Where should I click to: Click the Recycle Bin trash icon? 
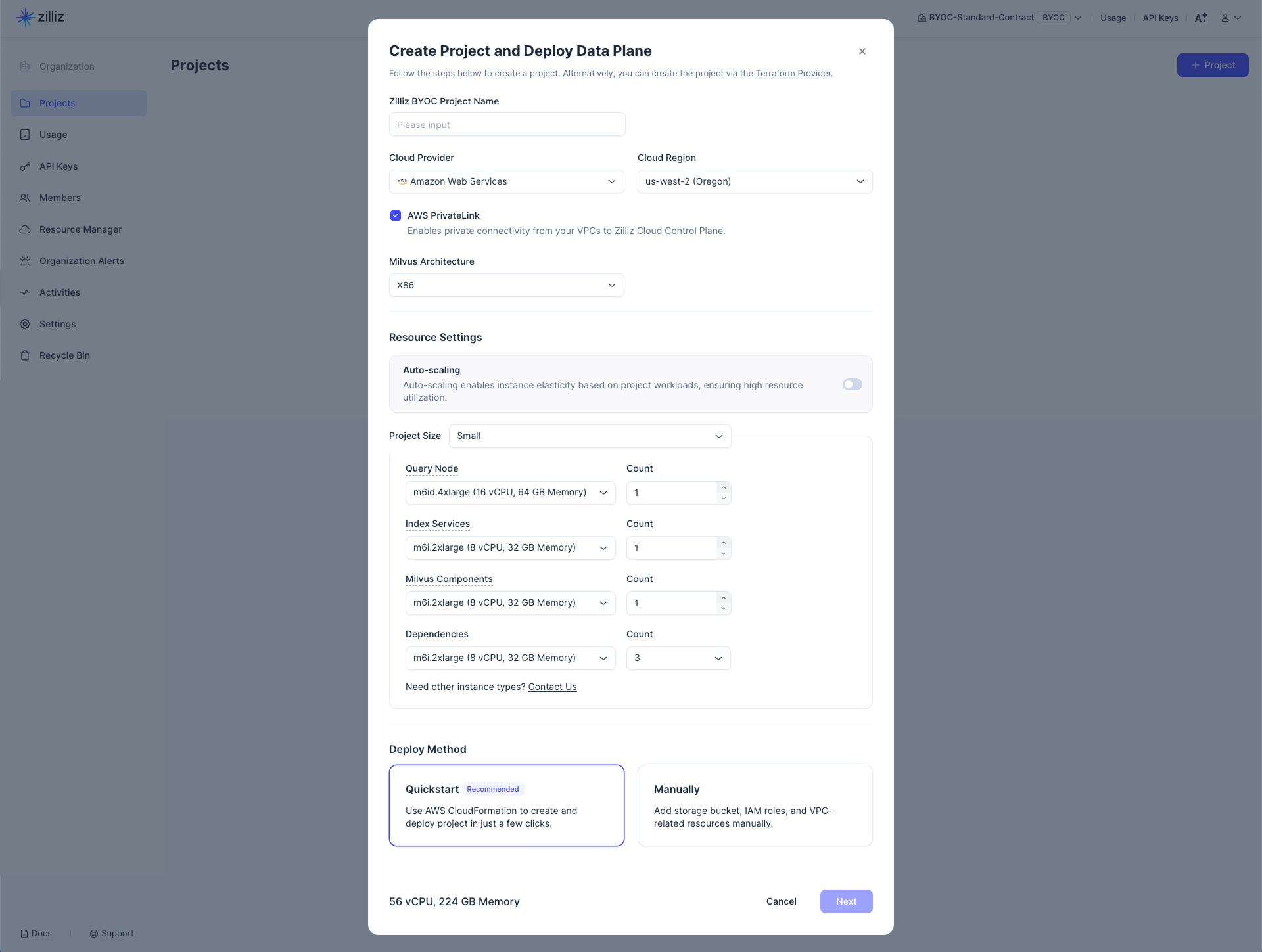(25, 355)
